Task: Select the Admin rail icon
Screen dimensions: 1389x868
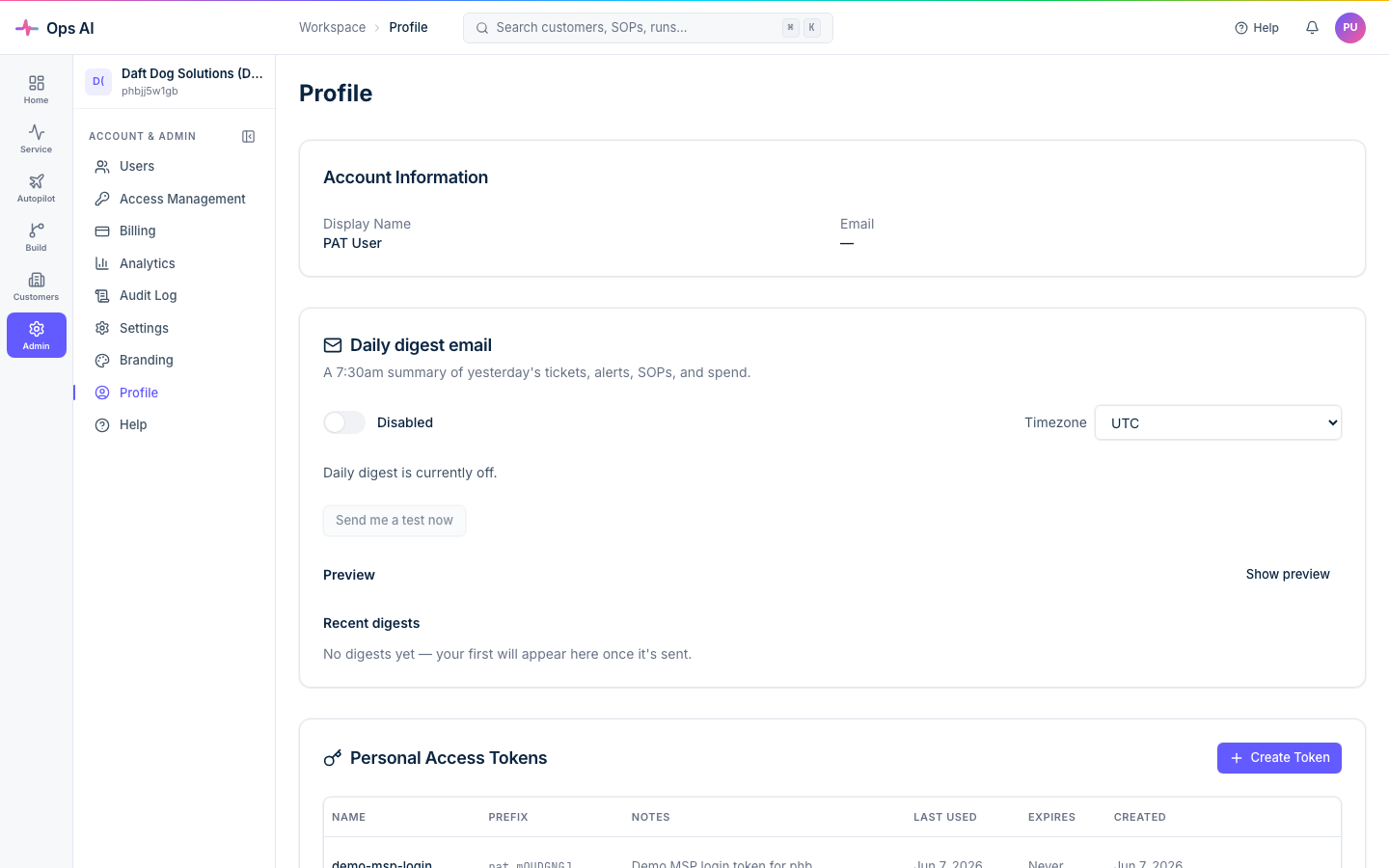Action: [x=36, y=335]
